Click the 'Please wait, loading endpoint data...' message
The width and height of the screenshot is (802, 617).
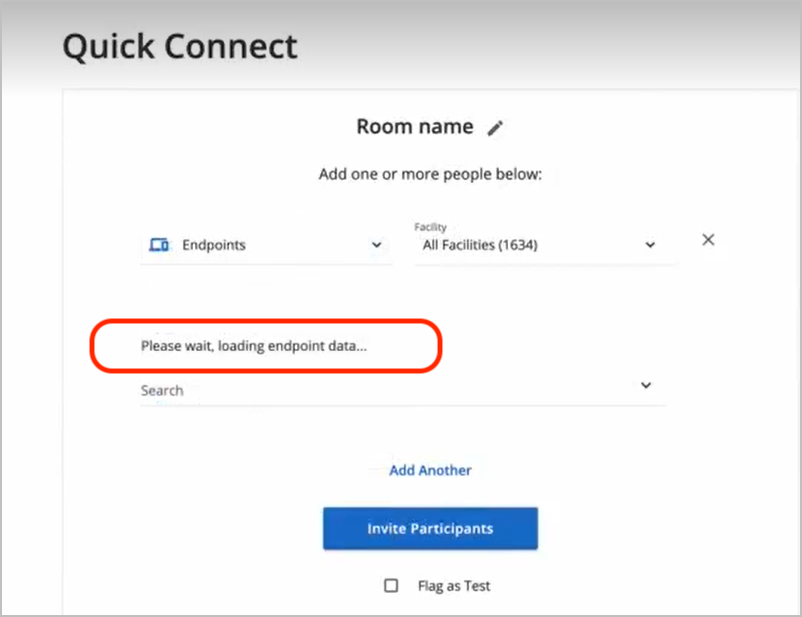tap(254, 346)
